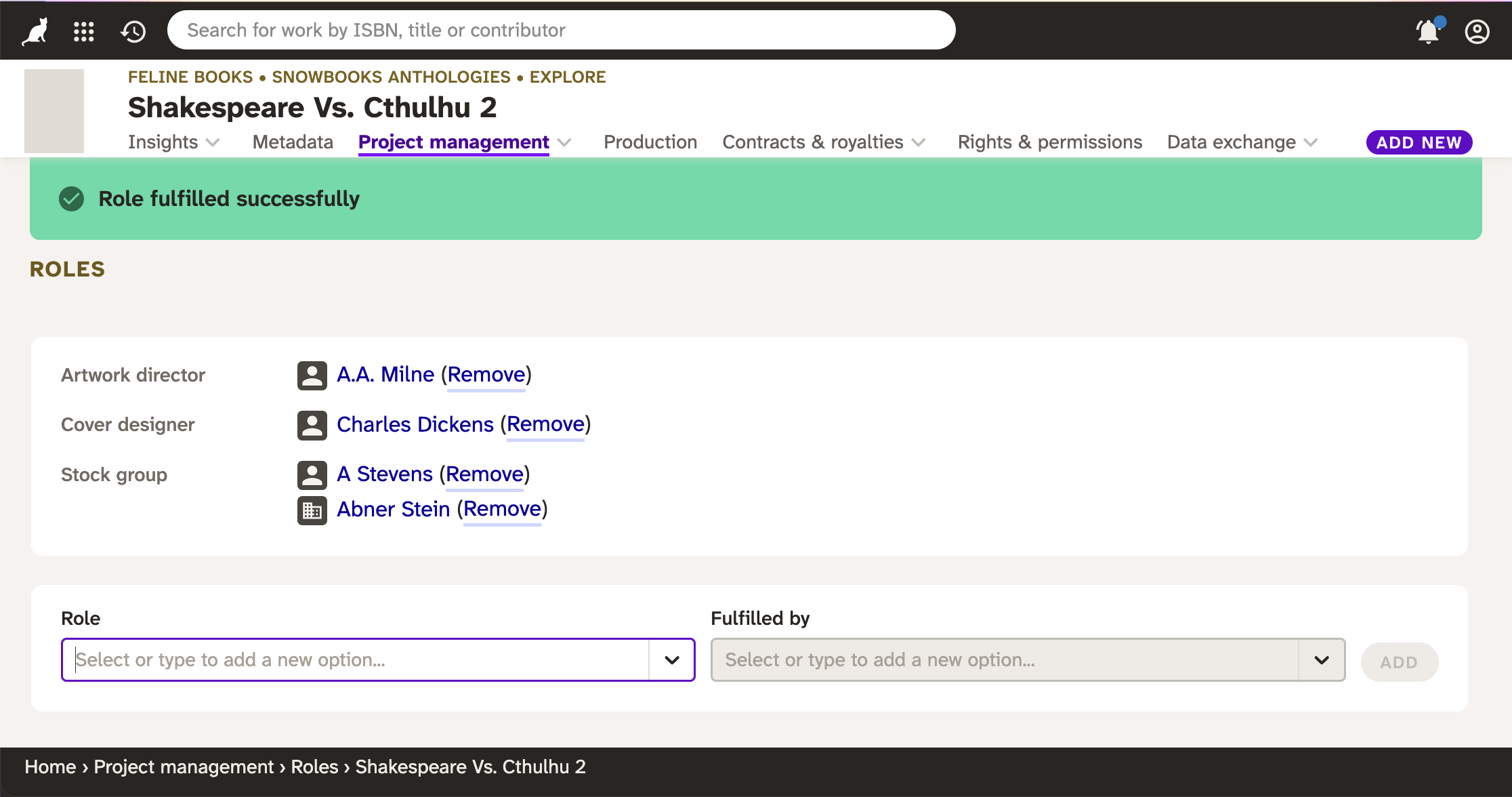
Task: Open Roles in the footer breadcrumb
Action: tap(314, 767)
